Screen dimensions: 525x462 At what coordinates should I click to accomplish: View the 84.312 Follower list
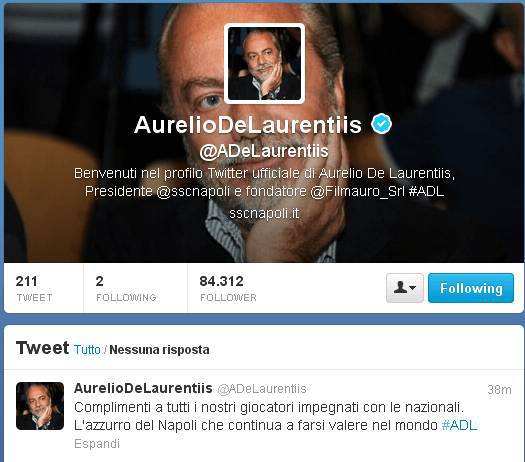[228, 288]
